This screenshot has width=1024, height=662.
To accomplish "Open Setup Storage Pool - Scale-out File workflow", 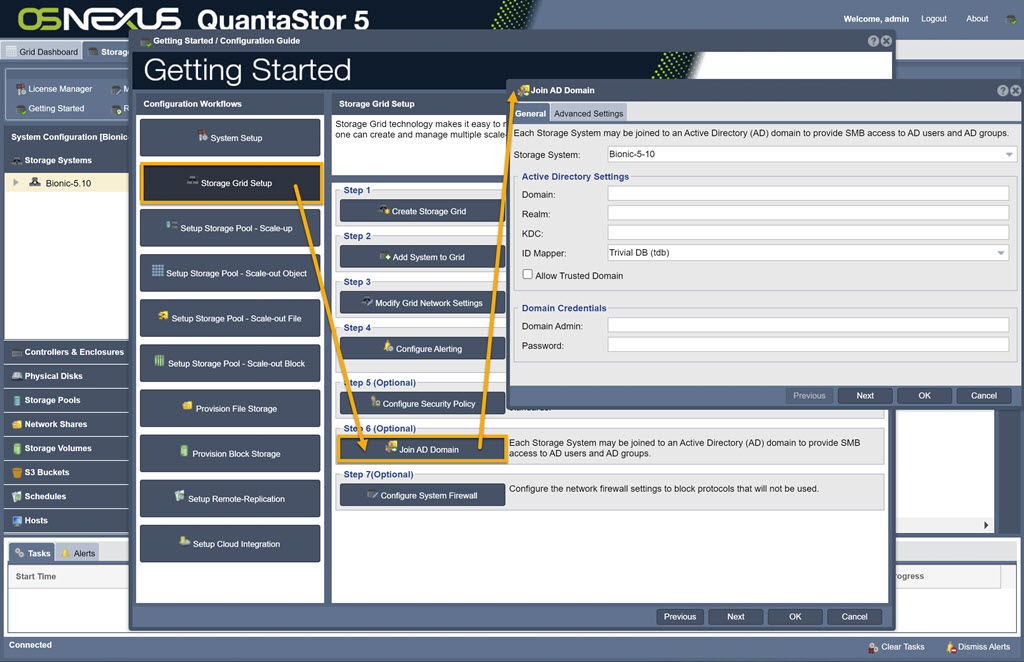I will [x=230, y=318].
